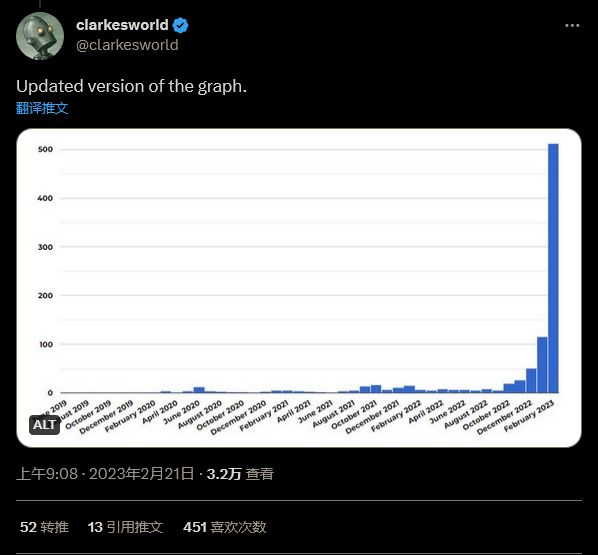
Task: Show the 13 引用推文 quote tweets
Action: (125, 527)
